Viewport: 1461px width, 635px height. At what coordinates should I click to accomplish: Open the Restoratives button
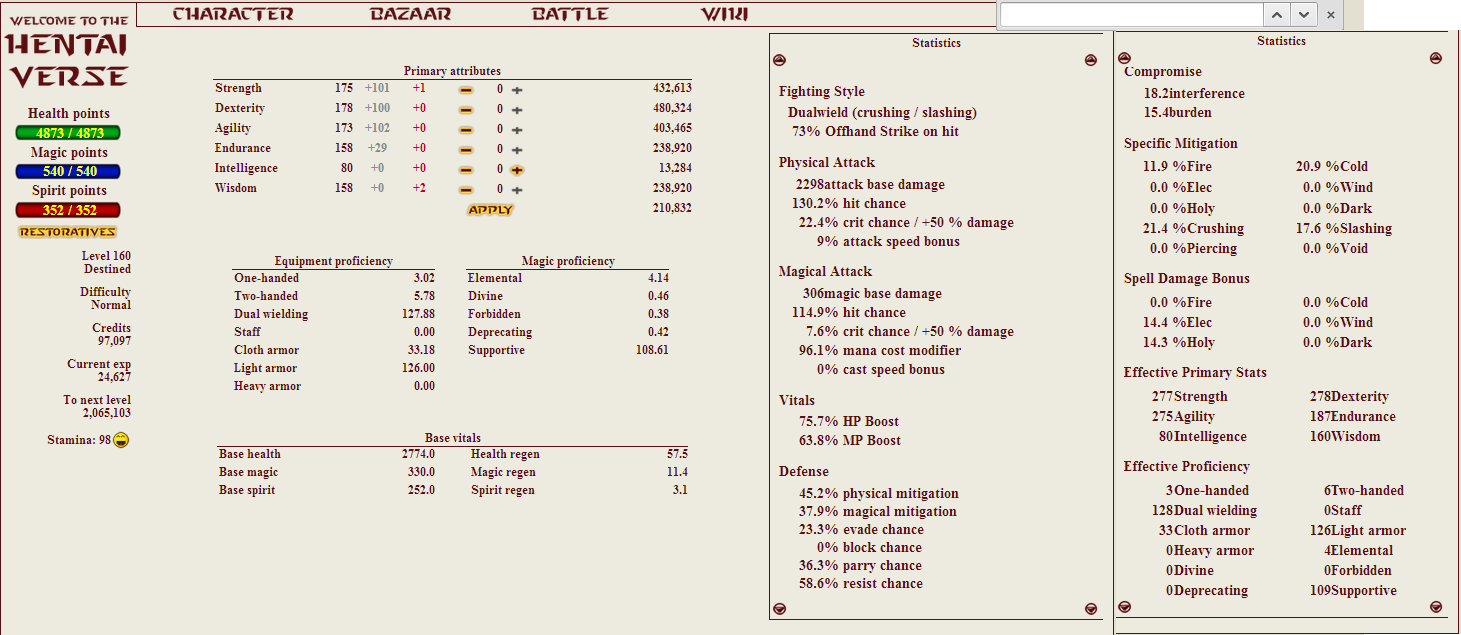pyautogui.click(x=67, y=232)
